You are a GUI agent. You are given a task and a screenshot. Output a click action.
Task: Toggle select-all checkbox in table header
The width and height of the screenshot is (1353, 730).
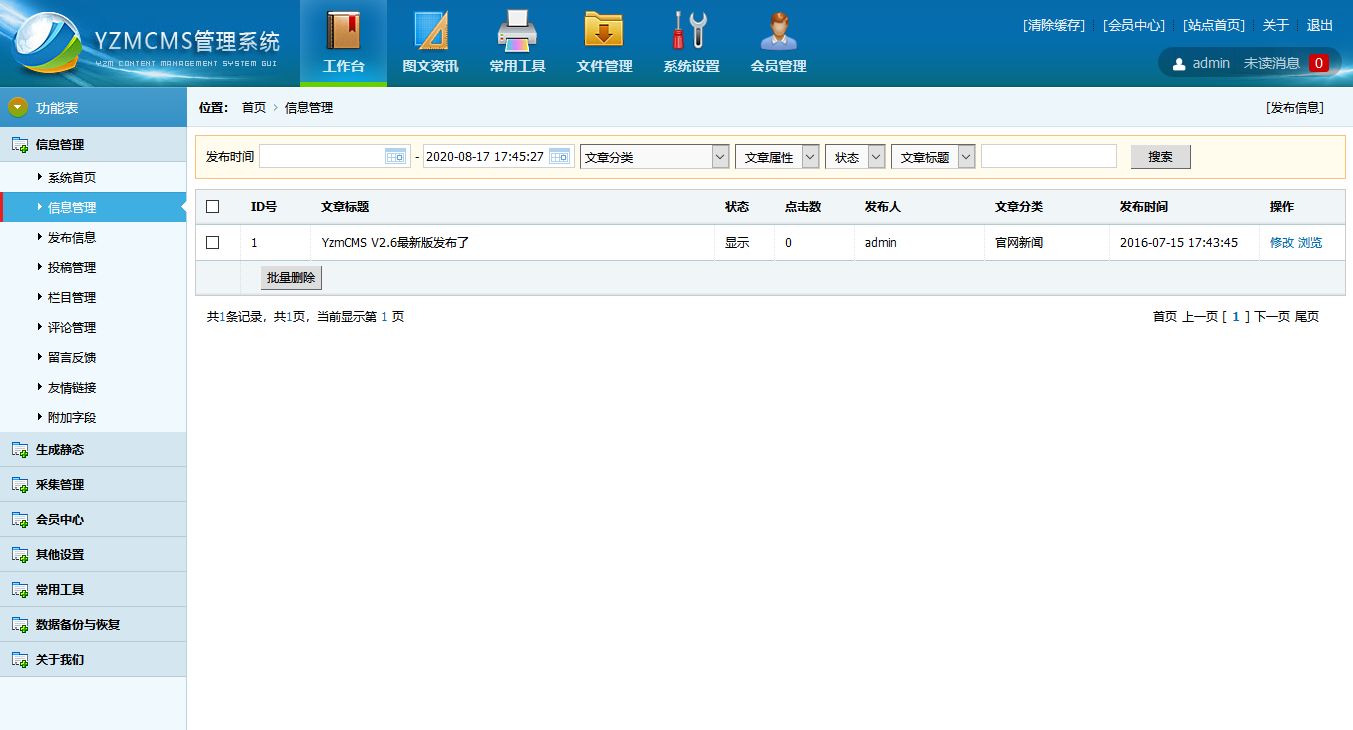[212, 207]
